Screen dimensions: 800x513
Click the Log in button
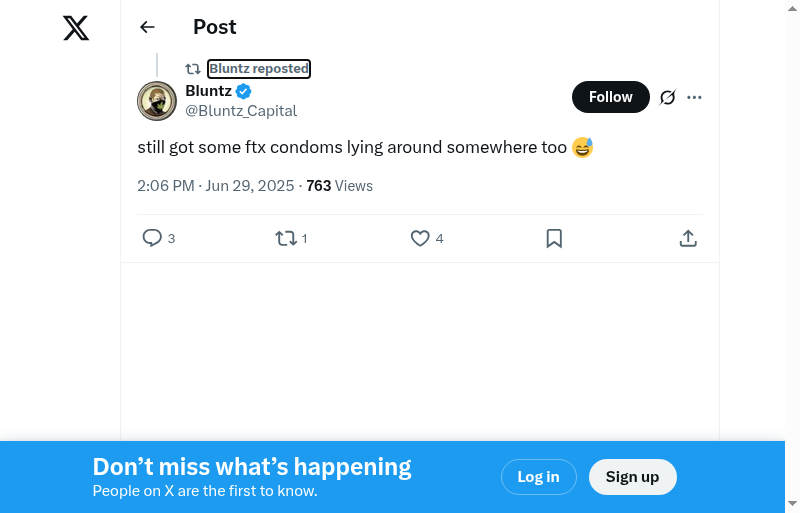[538, 477]
